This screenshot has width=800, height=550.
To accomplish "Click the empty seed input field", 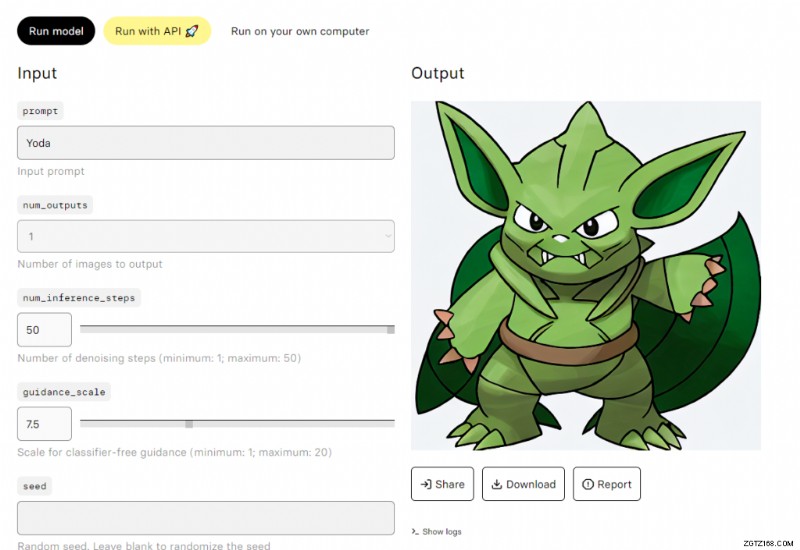I will pos(206,518).
